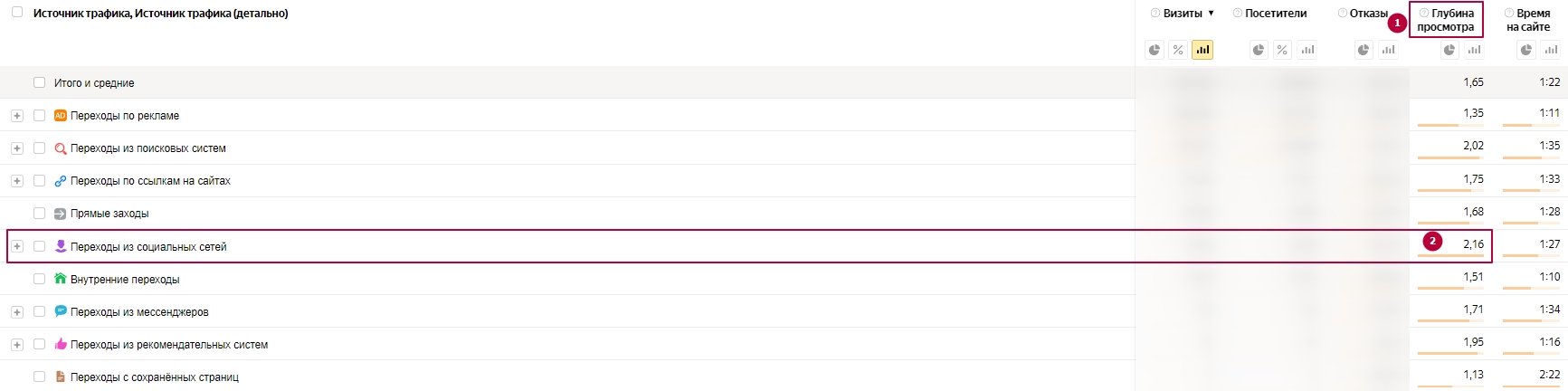This screenshot has width=1568, height=391.
Task: Expand Переходы из поисковых систем row
Action: 17,148
